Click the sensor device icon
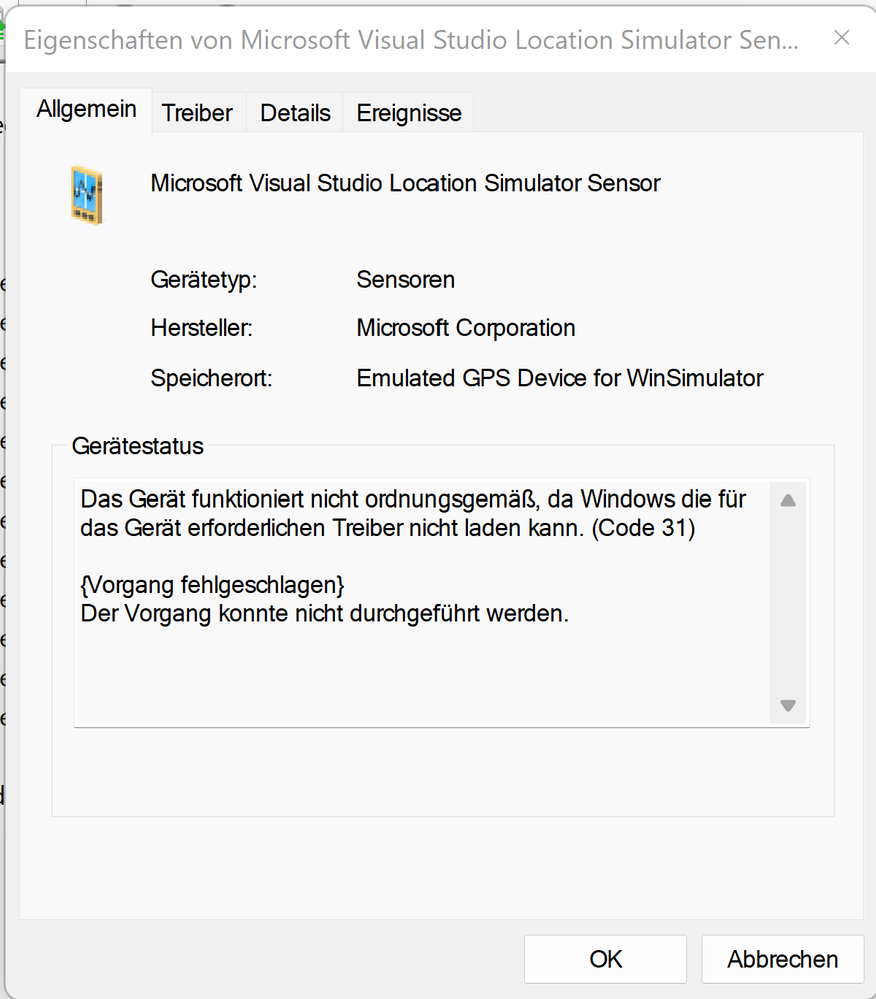Image resolution: width=876 pixels, height=999 pixels. point(87,195)
